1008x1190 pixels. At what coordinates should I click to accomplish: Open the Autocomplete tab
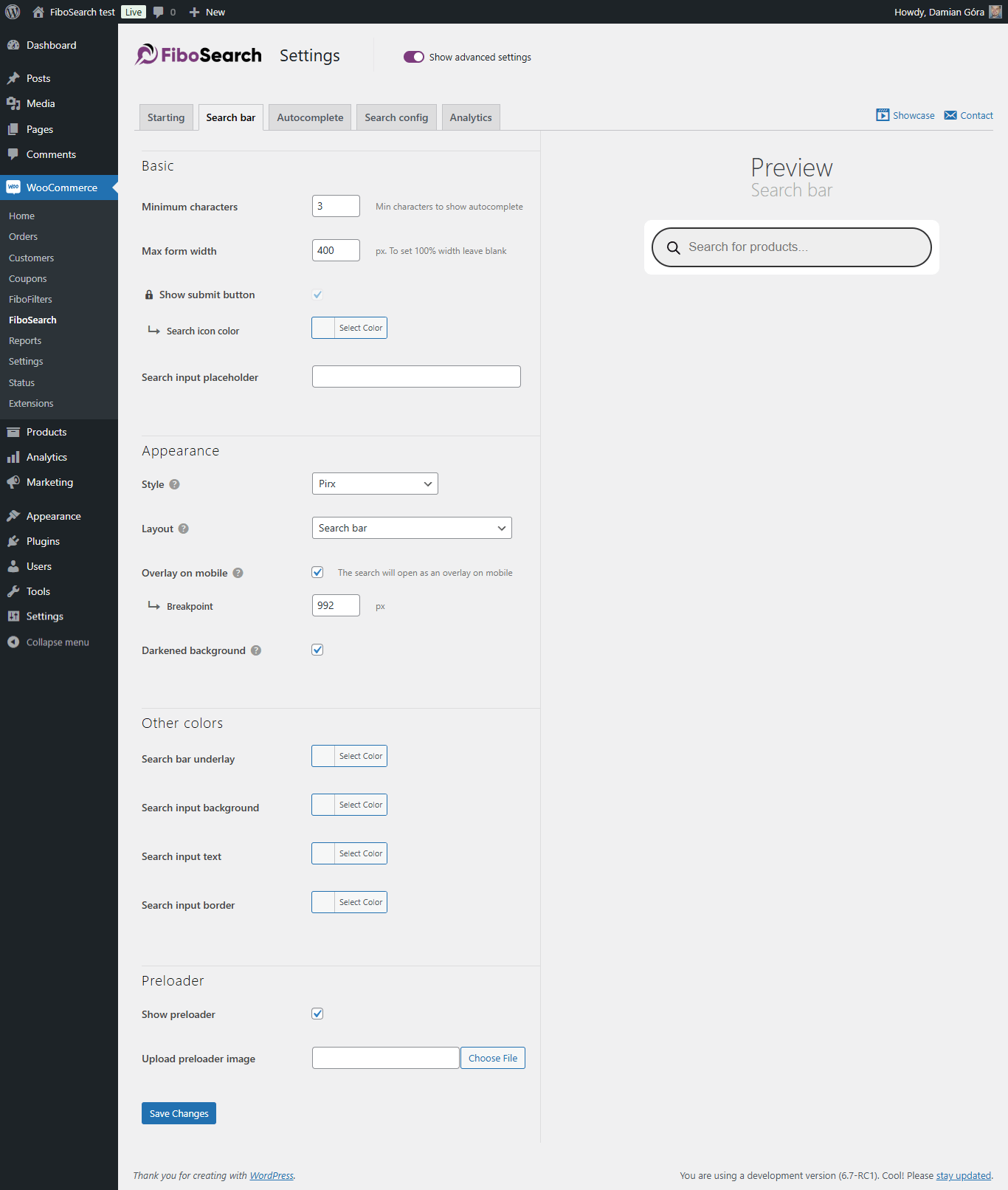point(310,117)
